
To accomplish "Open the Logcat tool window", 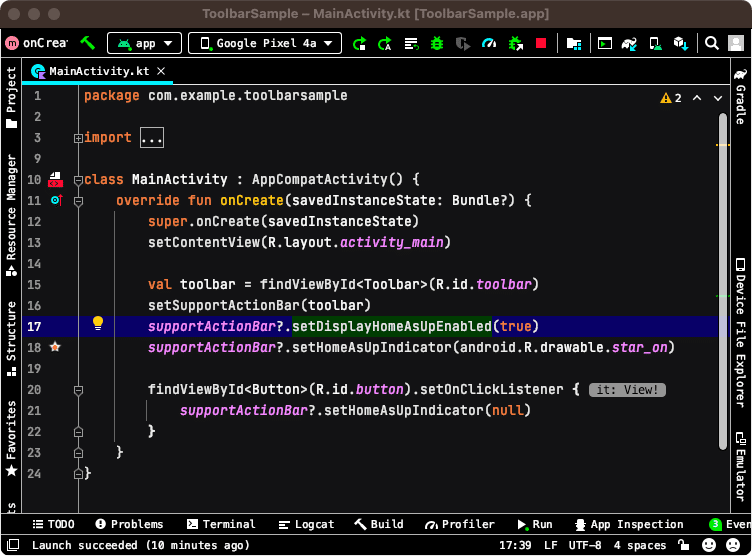I will click(306, 524).
